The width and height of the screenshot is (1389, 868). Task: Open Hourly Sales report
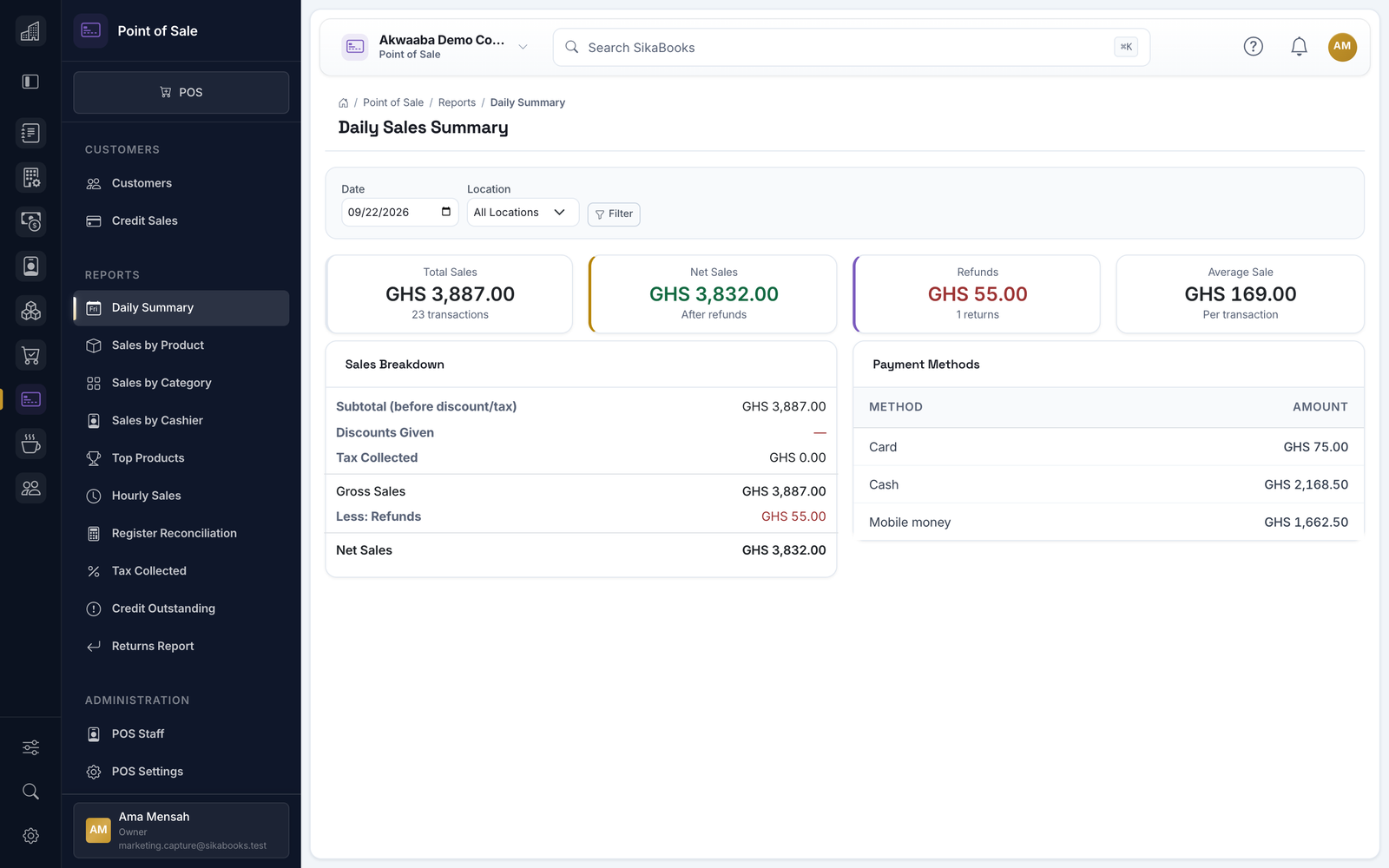181,496
